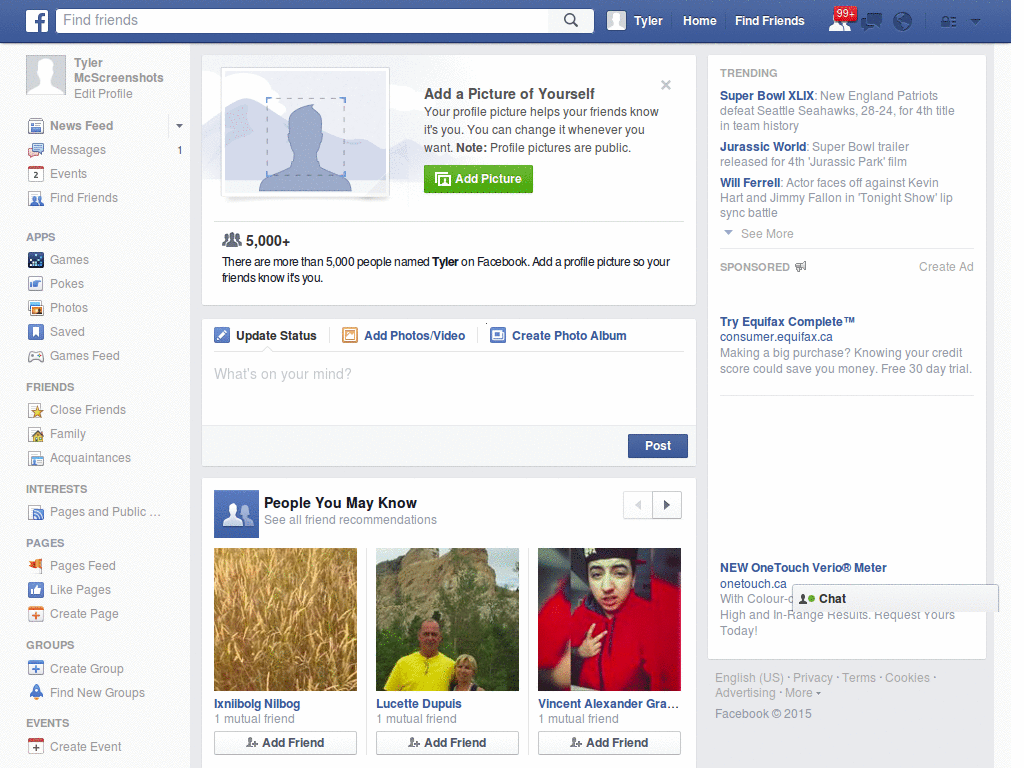
Task: Click Find New Groups icon
Action: point(36,692)
